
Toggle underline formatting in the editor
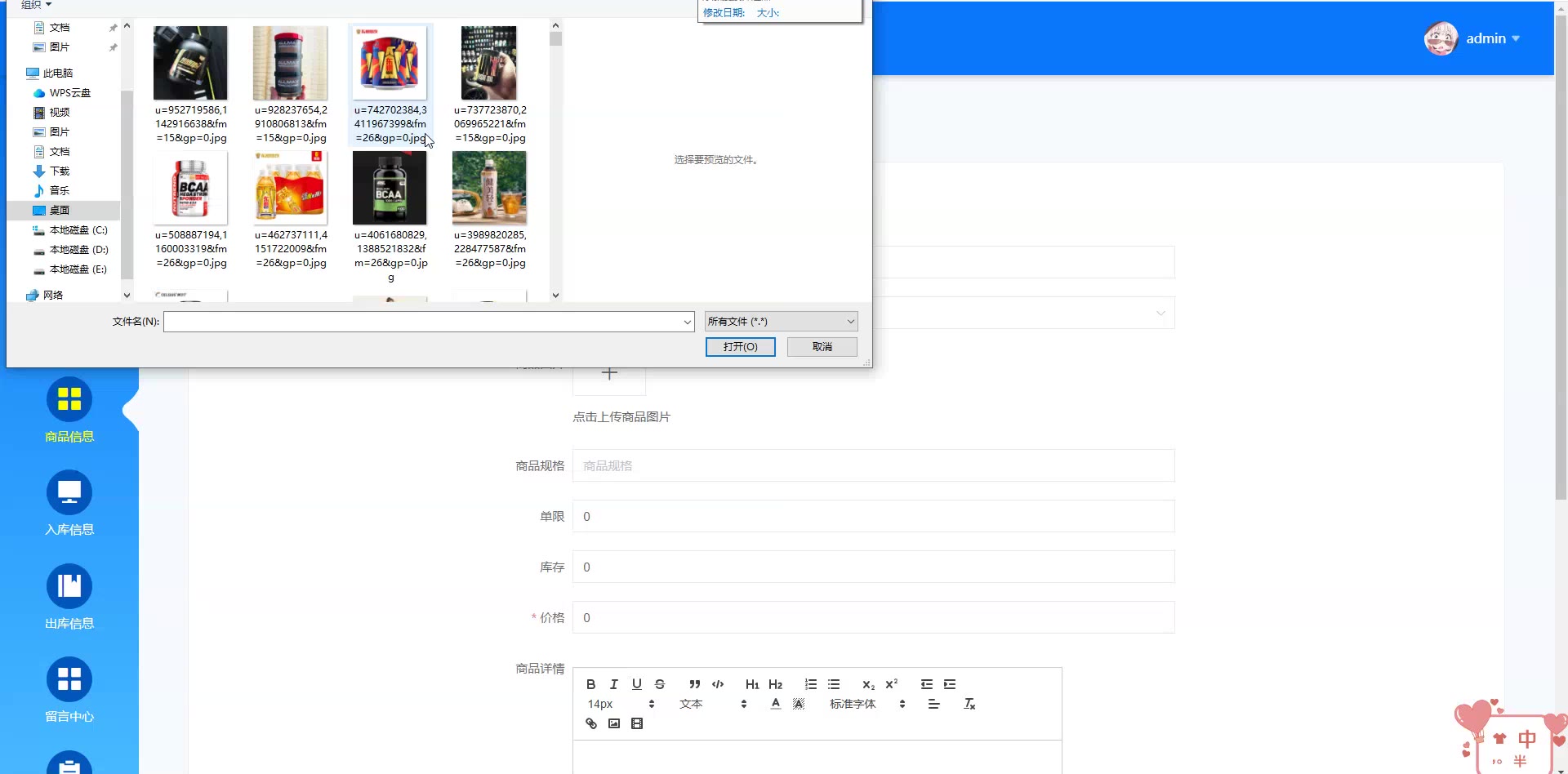(x=637, y=684)
